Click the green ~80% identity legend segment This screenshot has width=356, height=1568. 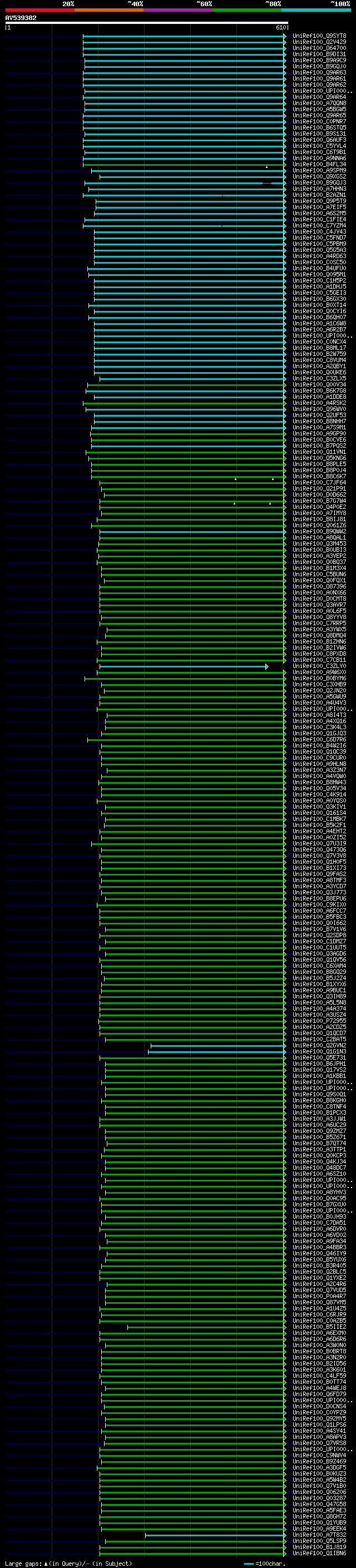coord(247,10)
